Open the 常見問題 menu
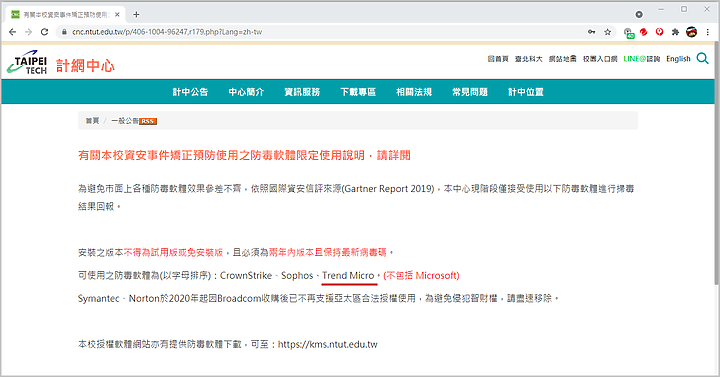The width and height of the screenshot is (720, 377). click(470, 92)
